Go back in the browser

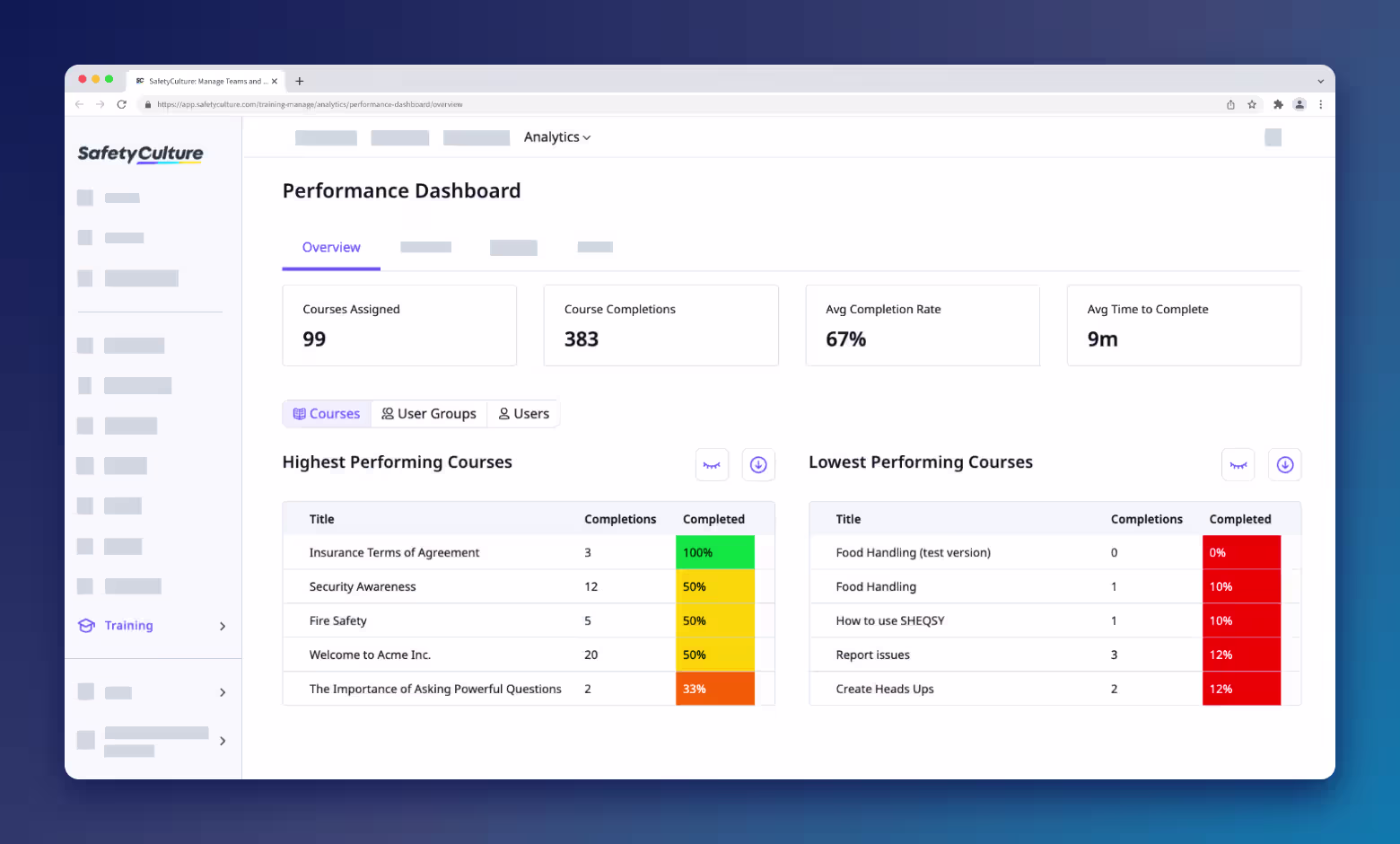pyautogui.click(x=79, y=104)
